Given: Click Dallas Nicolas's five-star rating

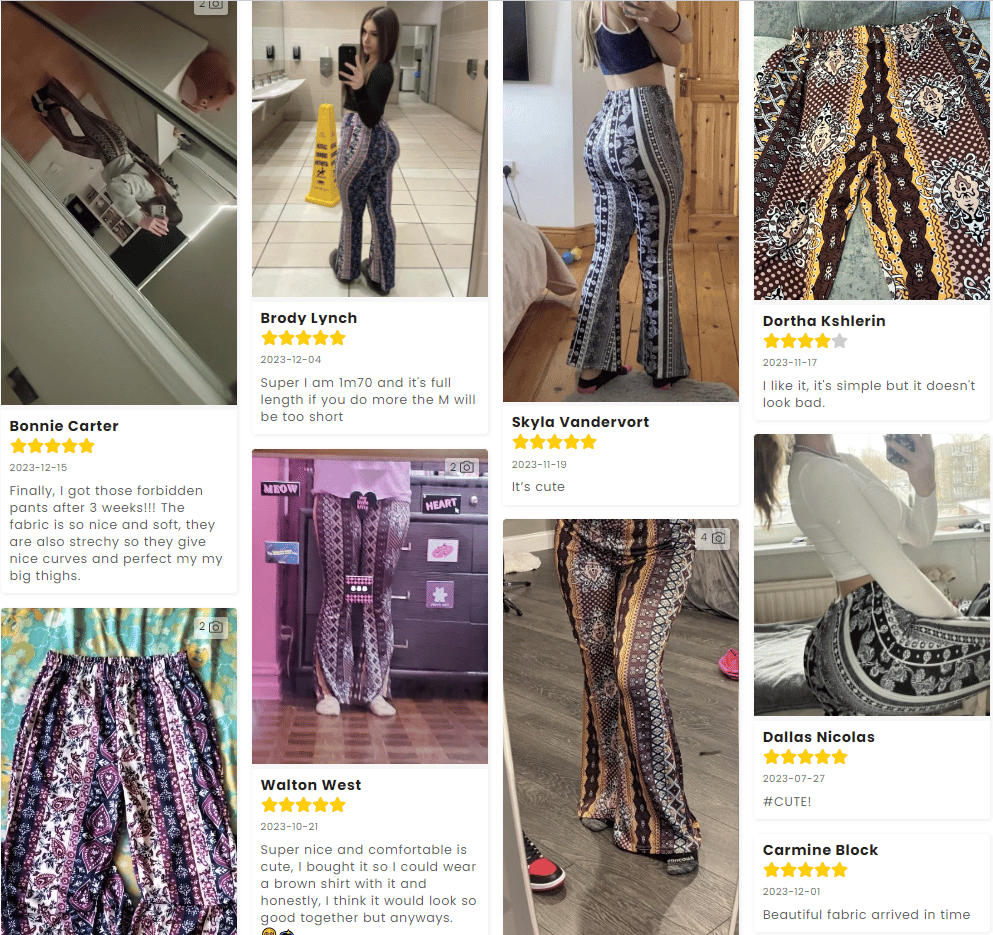Looking at the screenshot, I should pyautogui.click(x=805, y=757).
